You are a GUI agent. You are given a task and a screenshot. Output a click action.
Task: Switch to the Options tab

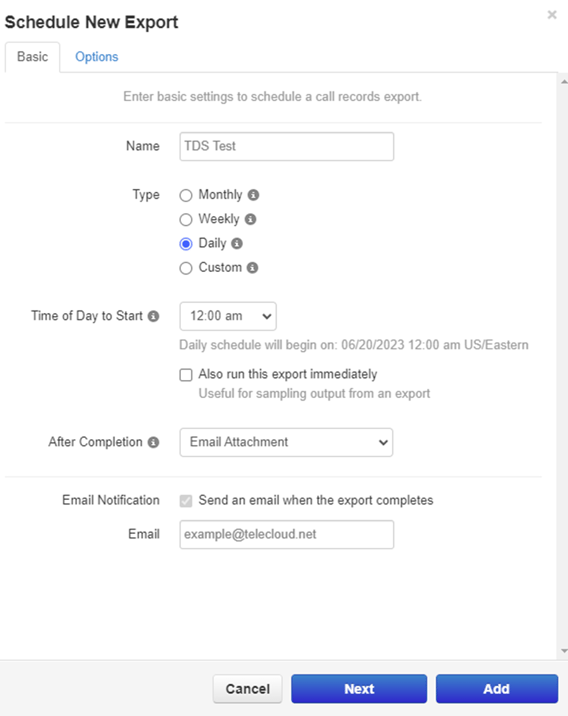tap(97, 57)
